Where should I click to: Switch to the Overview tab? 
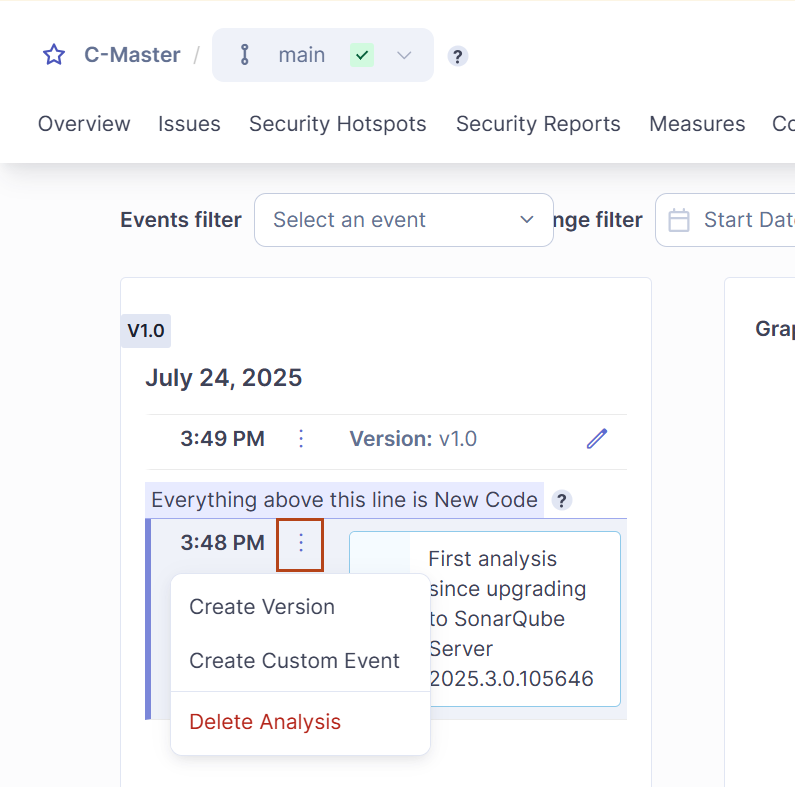tap(84, 124)
